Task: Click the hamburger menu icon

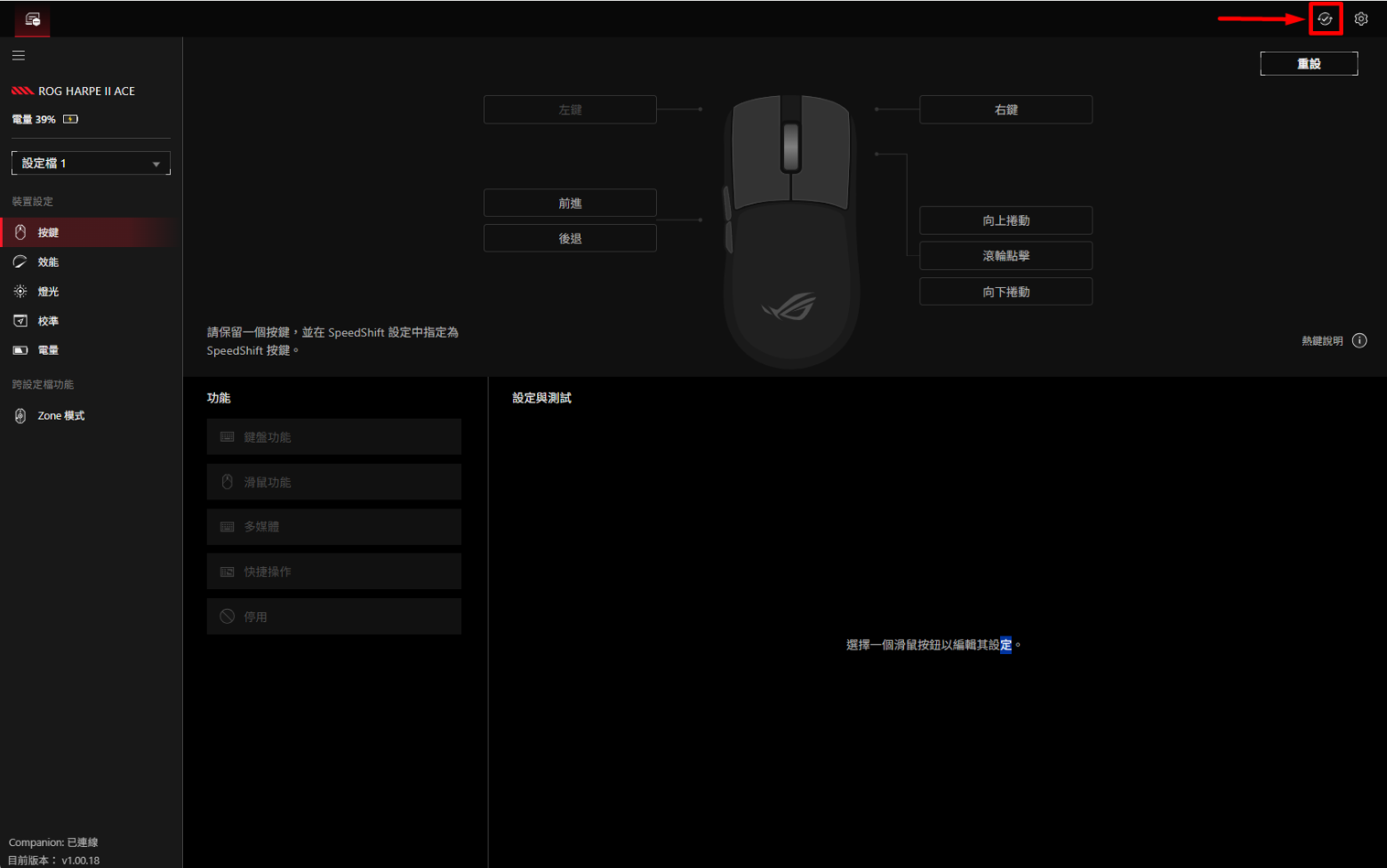Action: tap(18, 56)
